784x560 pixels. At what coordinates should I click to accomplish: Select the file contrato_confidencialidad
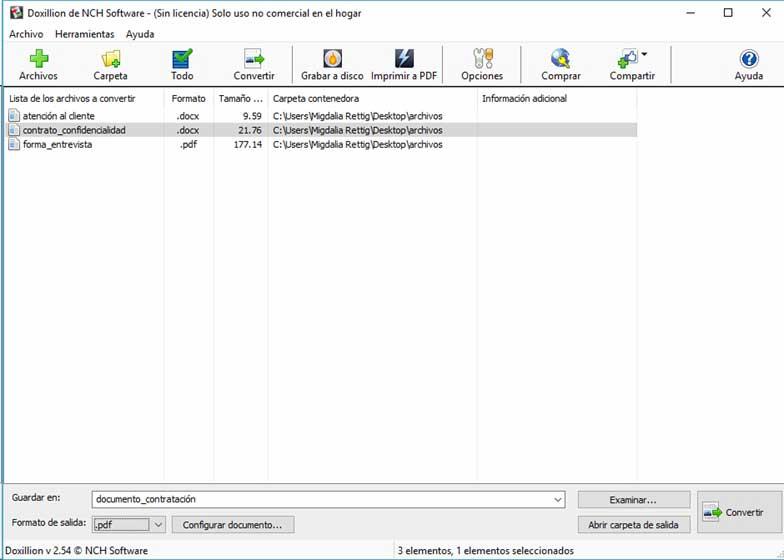point(74,130)
